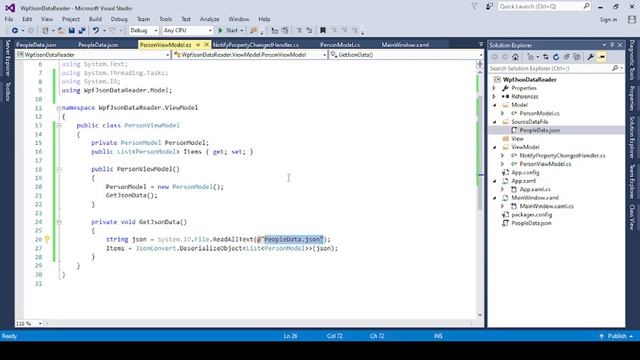Click the Undo toolbar icon
This screenshot has height=360, width=640.
(x=96, y=31)
